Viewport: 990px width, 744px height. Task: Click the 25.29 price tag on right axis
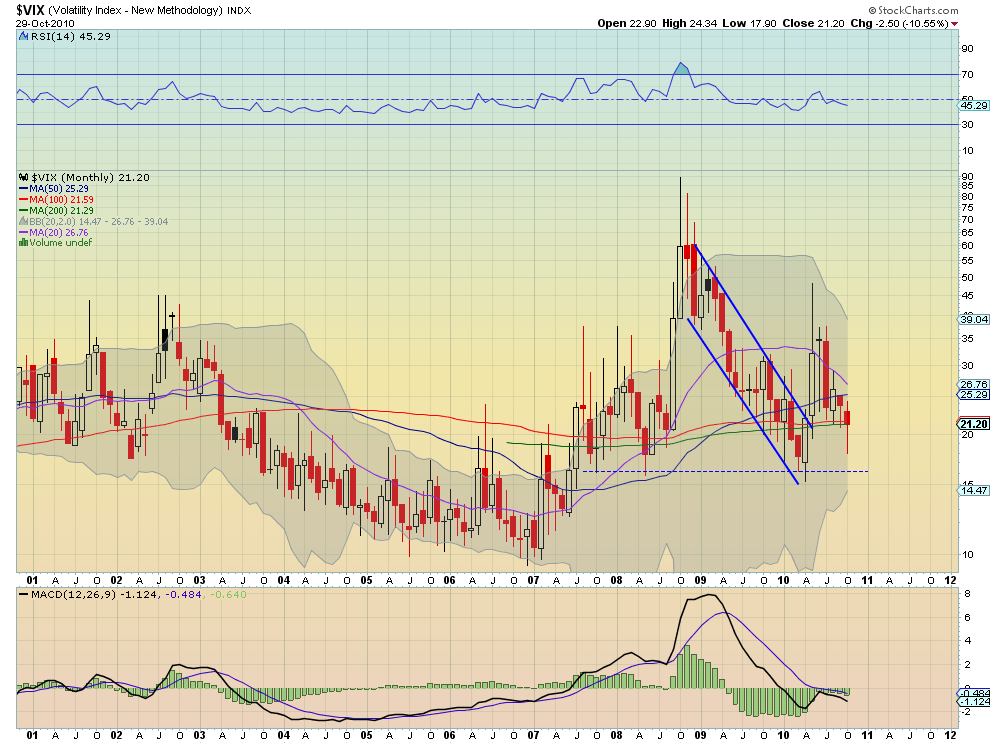(x=974, y=395)
